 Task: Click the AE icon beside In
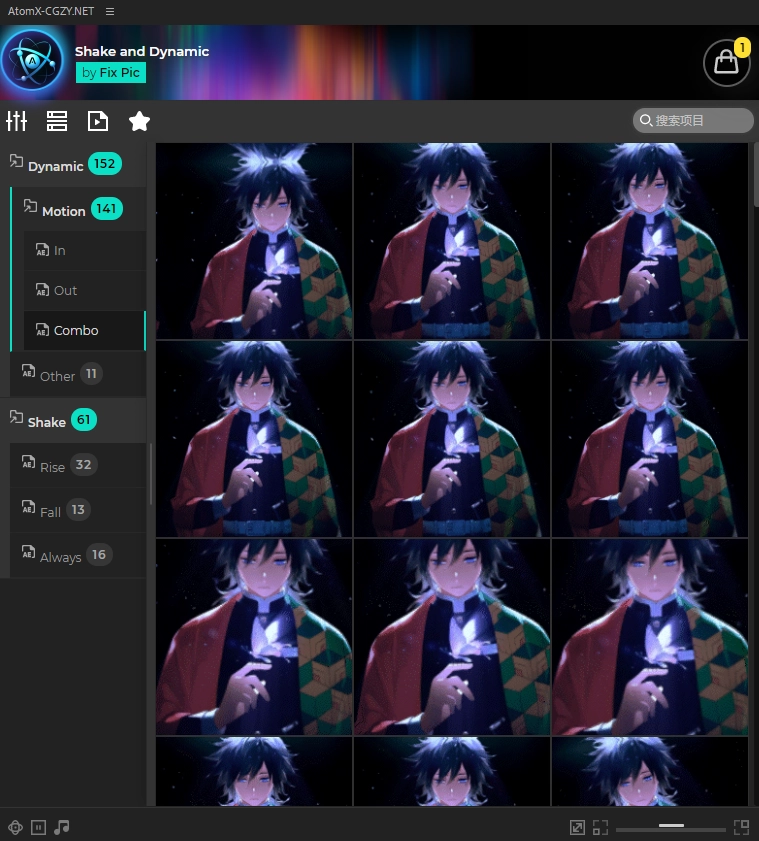42,249
